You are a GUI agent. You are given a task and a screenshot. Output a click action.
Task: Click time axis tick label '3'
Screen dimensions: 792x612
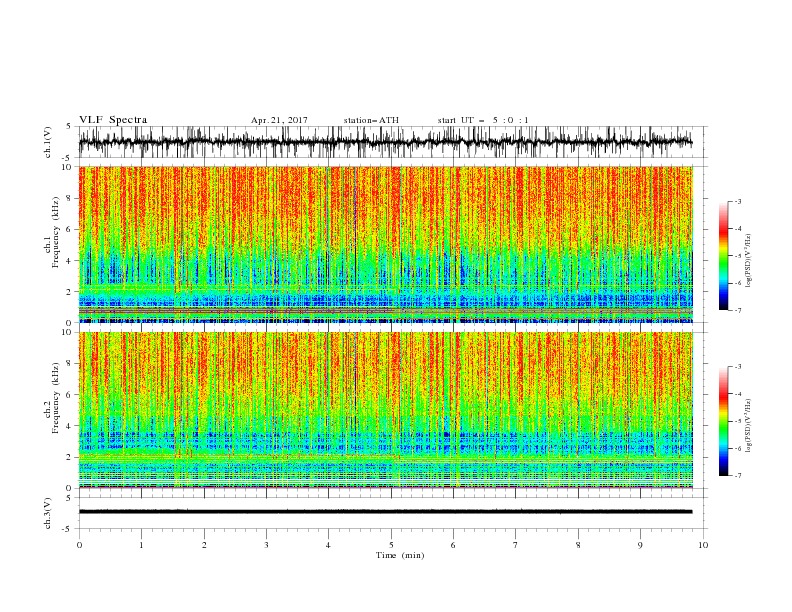(266, 545)
